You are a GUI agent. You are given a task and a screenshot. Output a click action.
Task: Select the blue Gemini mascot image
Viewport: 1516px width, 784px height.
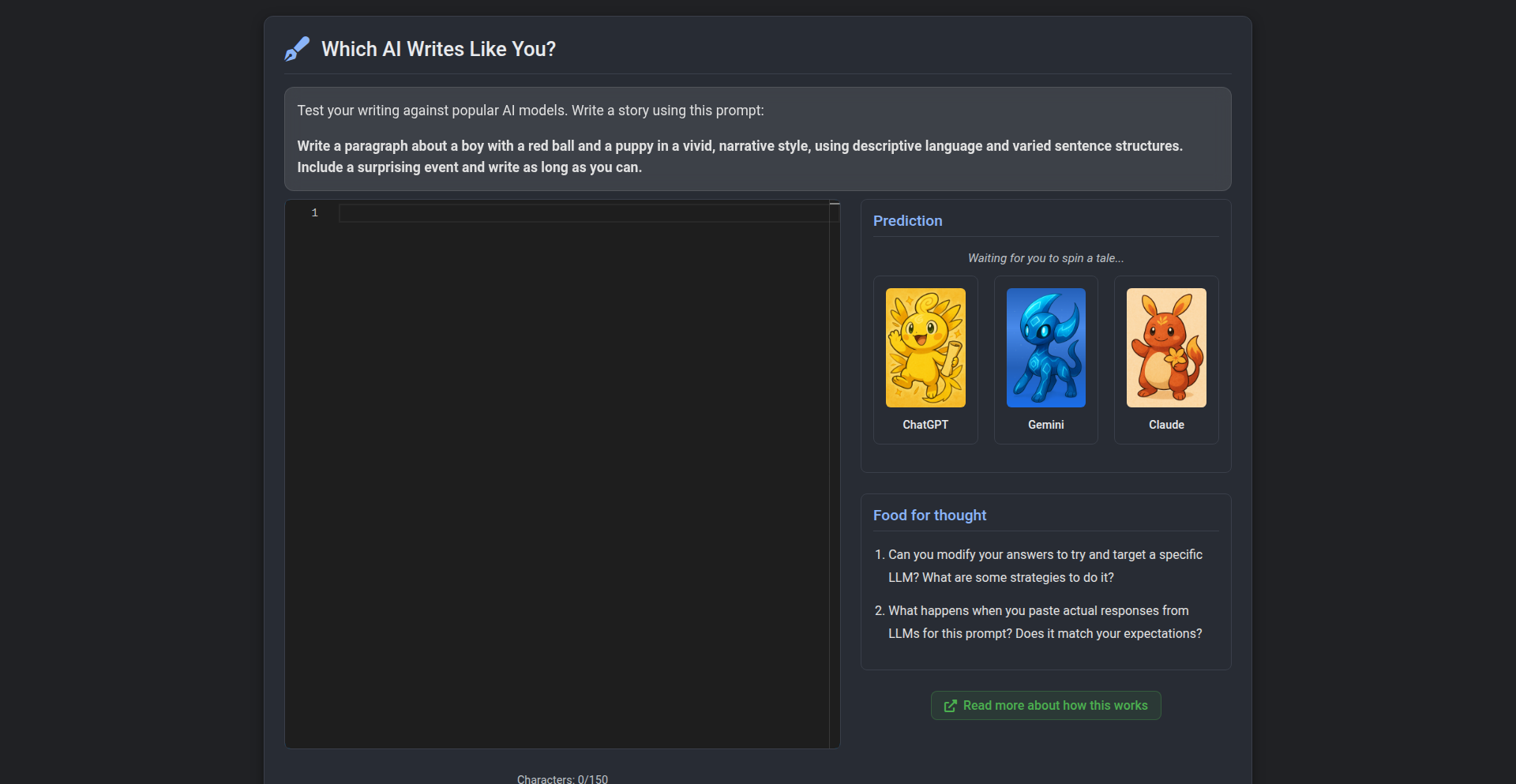1046,347
